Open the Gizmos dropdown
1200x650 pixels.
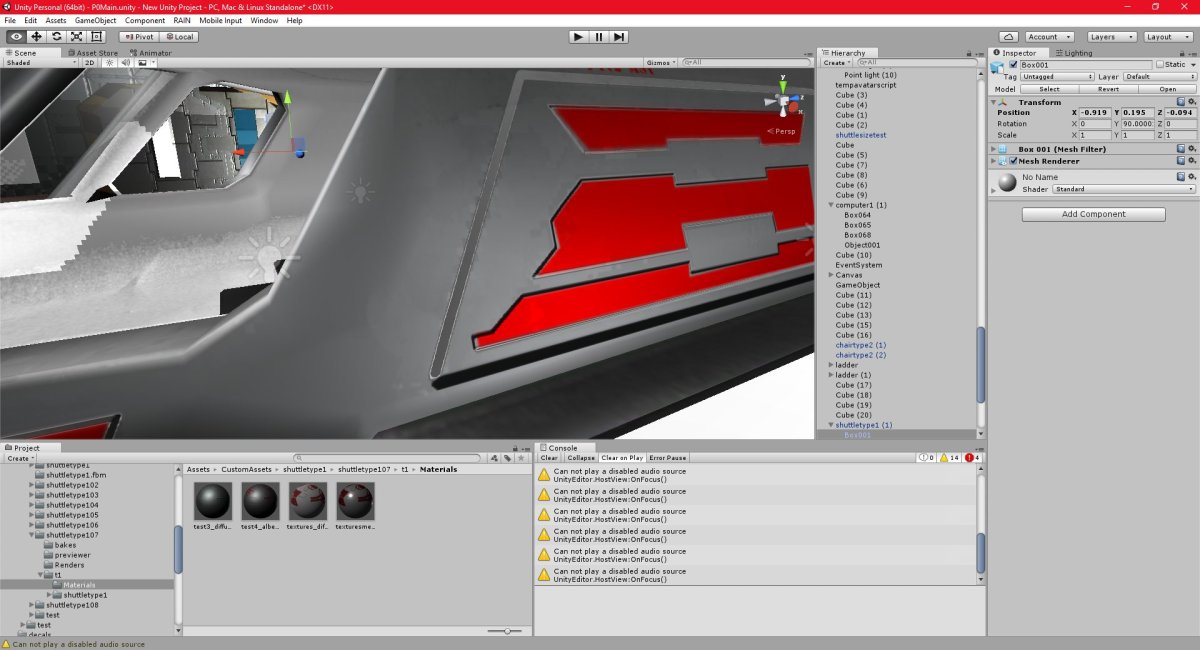[661, 62]
